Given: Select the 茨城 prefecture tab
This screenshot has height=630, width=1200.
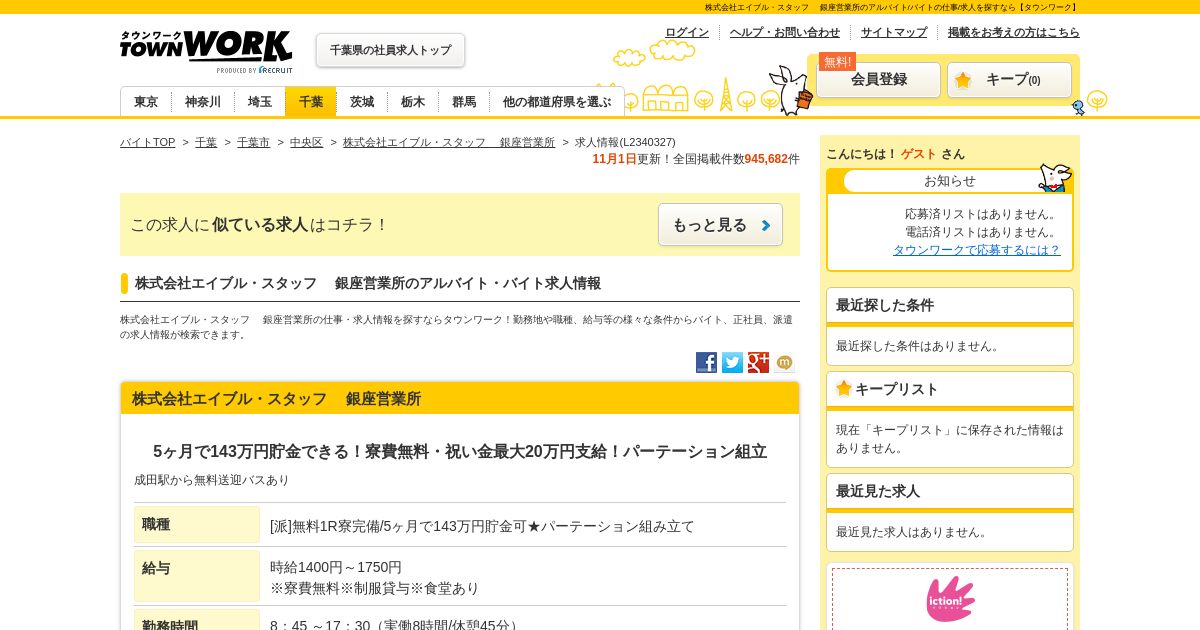Looking at the screenshot, I should click(x=362, y=102).
